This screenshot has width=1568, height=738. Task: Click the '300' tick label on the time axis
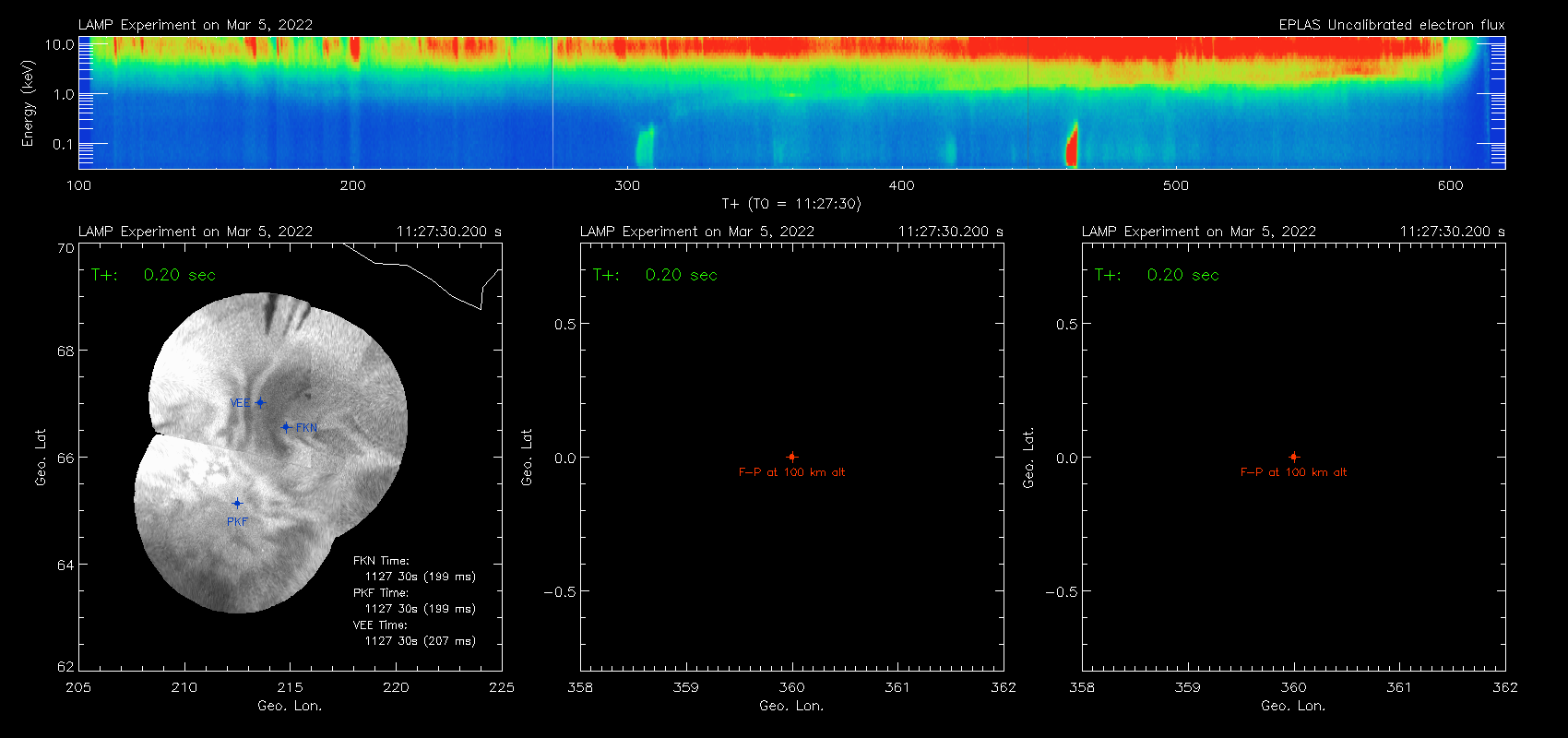tap(627, 185)
